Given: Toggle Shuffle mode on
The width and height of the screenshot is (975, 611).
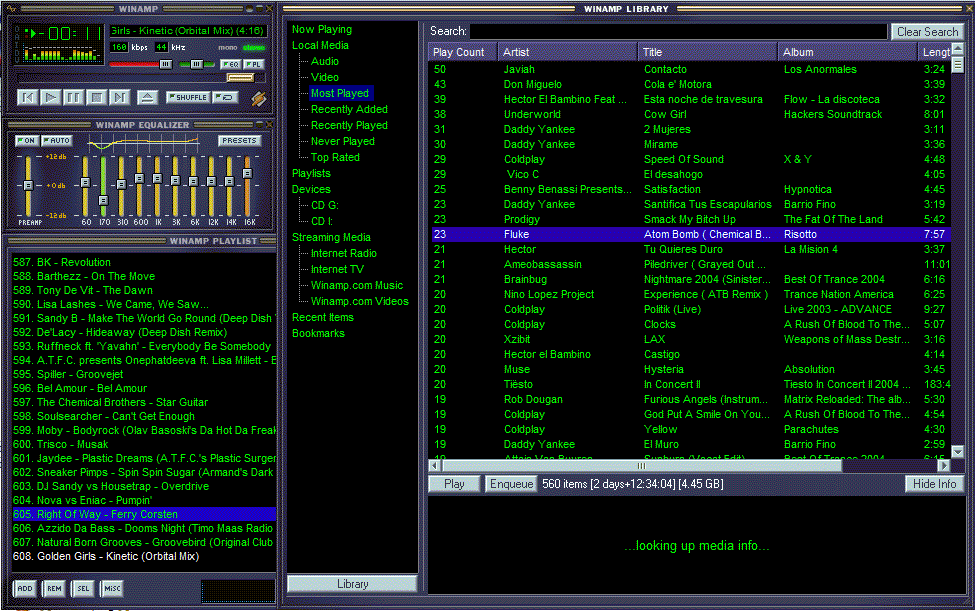Looking at the screenshot, I should click(x=190, y=97).
